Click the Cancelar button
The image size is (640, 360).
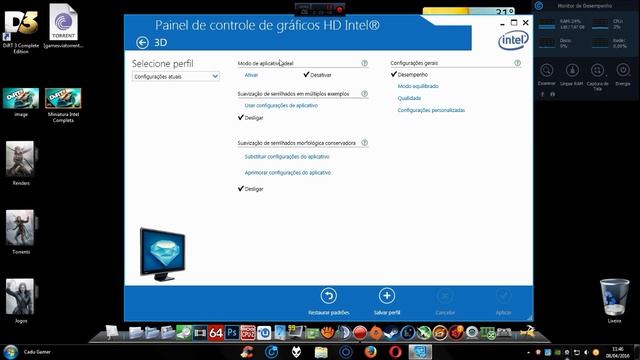(445, 302)
